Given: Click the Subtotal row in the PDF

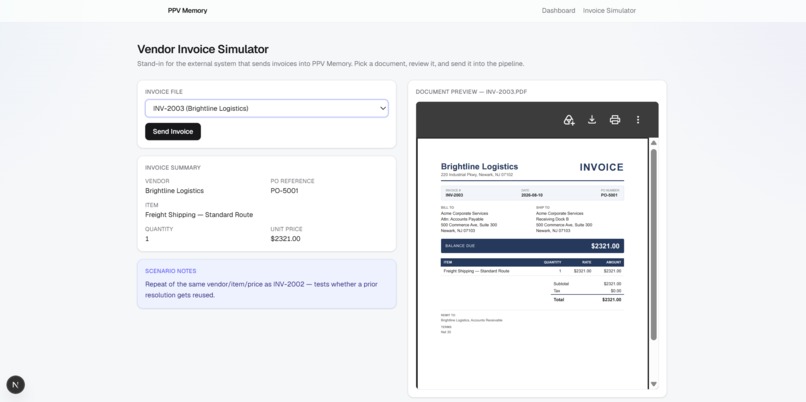Looking at the screenshot, I should click(x=587, y=284).
